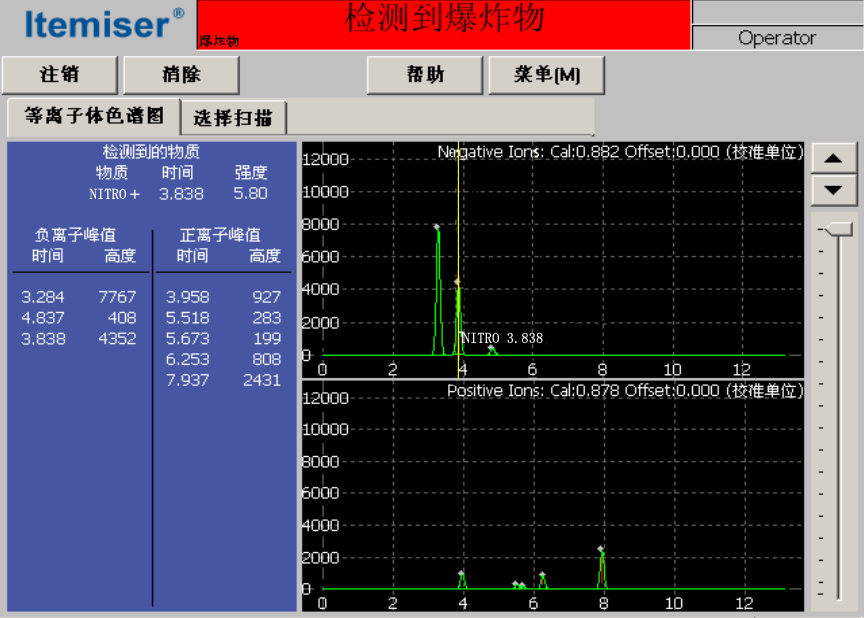
Task: Click the 清除 clear button
Action: (x=181, y=75)
